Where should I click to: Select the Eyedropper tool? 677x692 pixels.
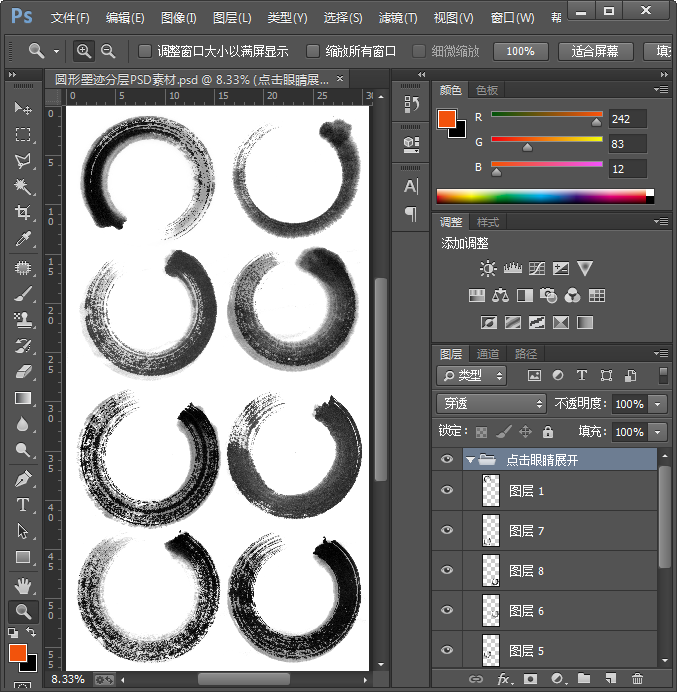click(23, 239)
